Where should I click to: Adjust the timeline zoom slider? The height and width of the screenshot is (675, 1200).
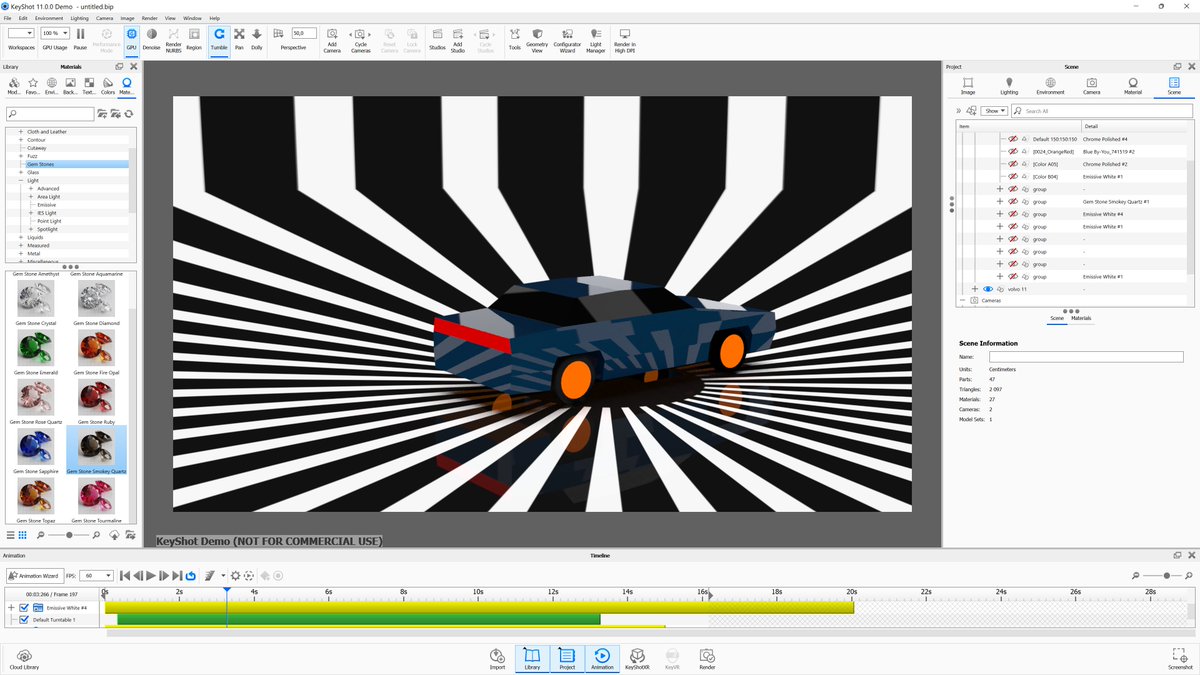tap(1164, 575)
